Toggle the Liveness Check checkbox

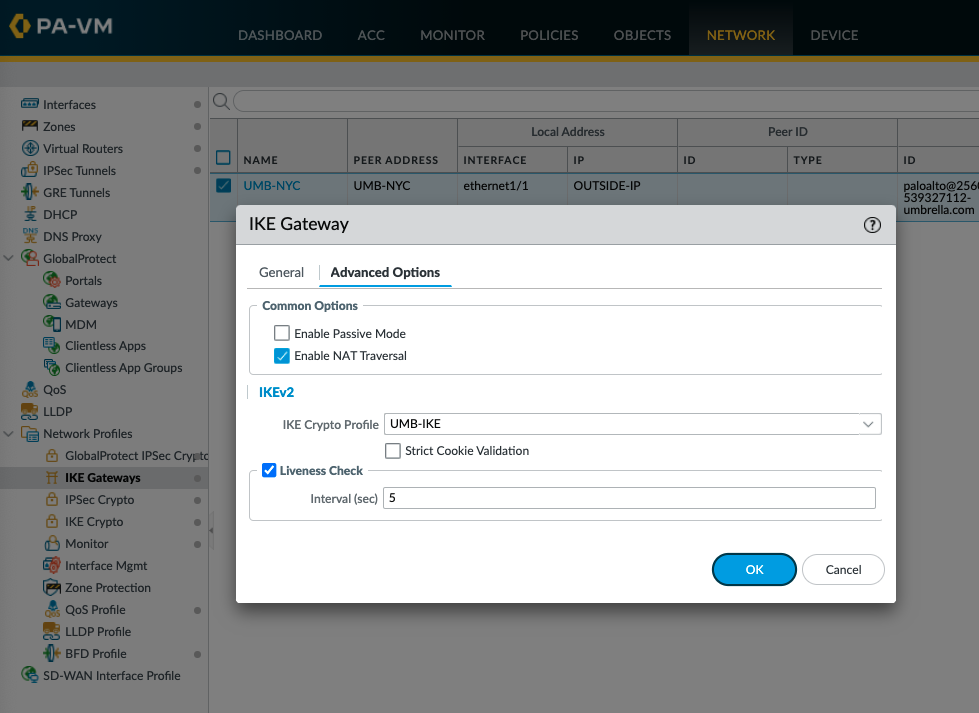click(269, 470)
